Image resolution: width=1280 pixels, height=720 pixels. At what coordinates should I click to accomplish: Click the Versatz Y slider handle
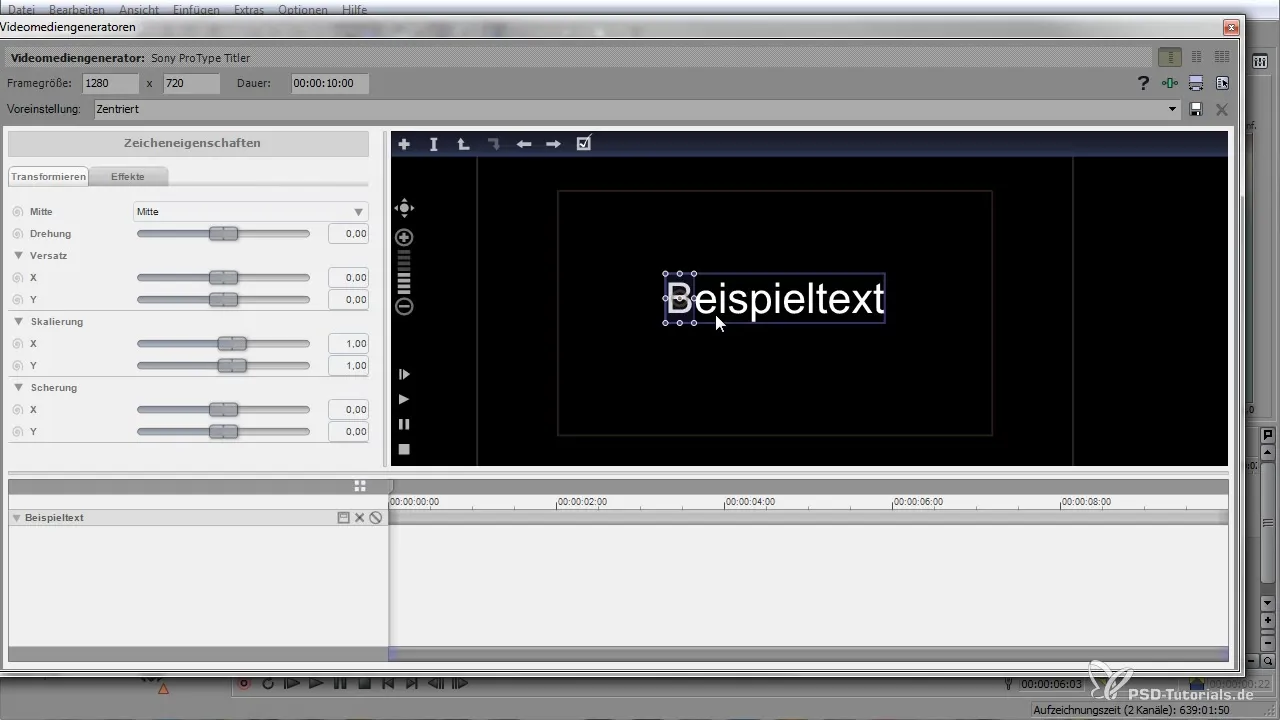(224, 300)
